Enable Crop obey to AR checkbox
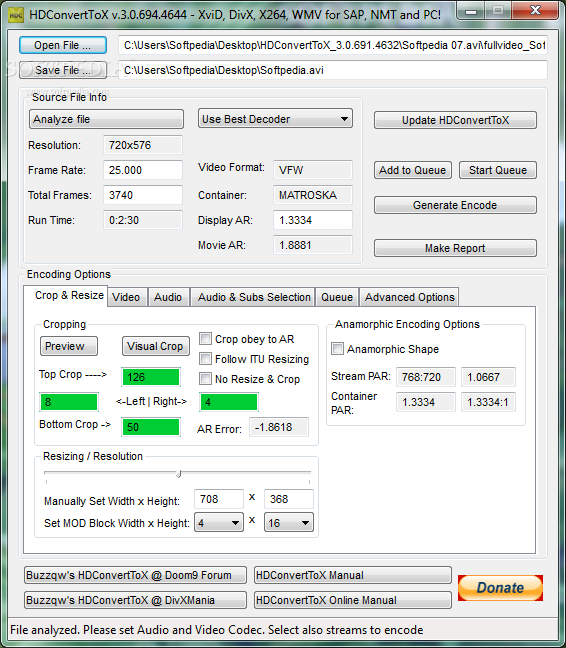 coord(205,338)
